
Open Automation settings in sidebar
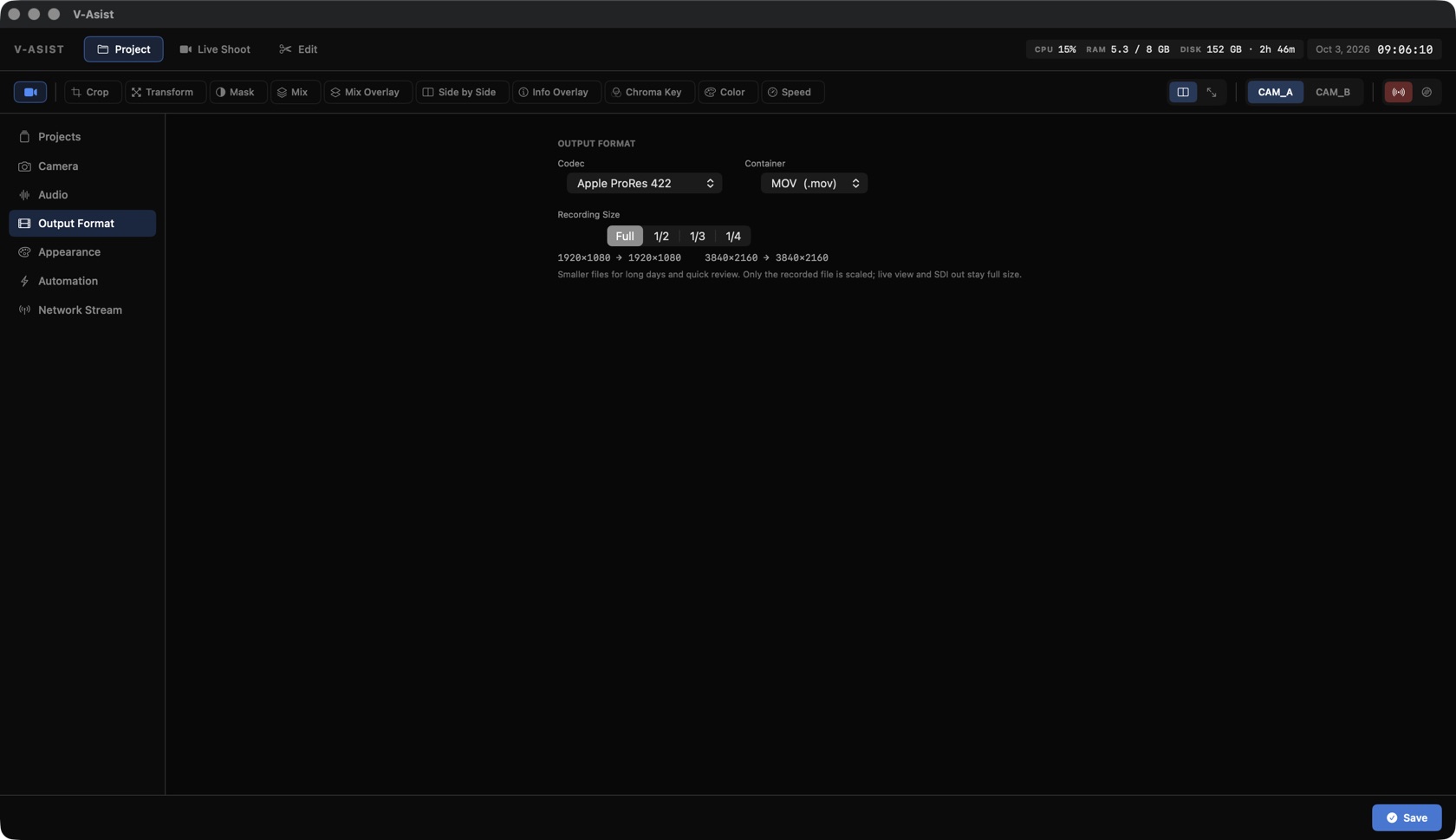point(82,281)
